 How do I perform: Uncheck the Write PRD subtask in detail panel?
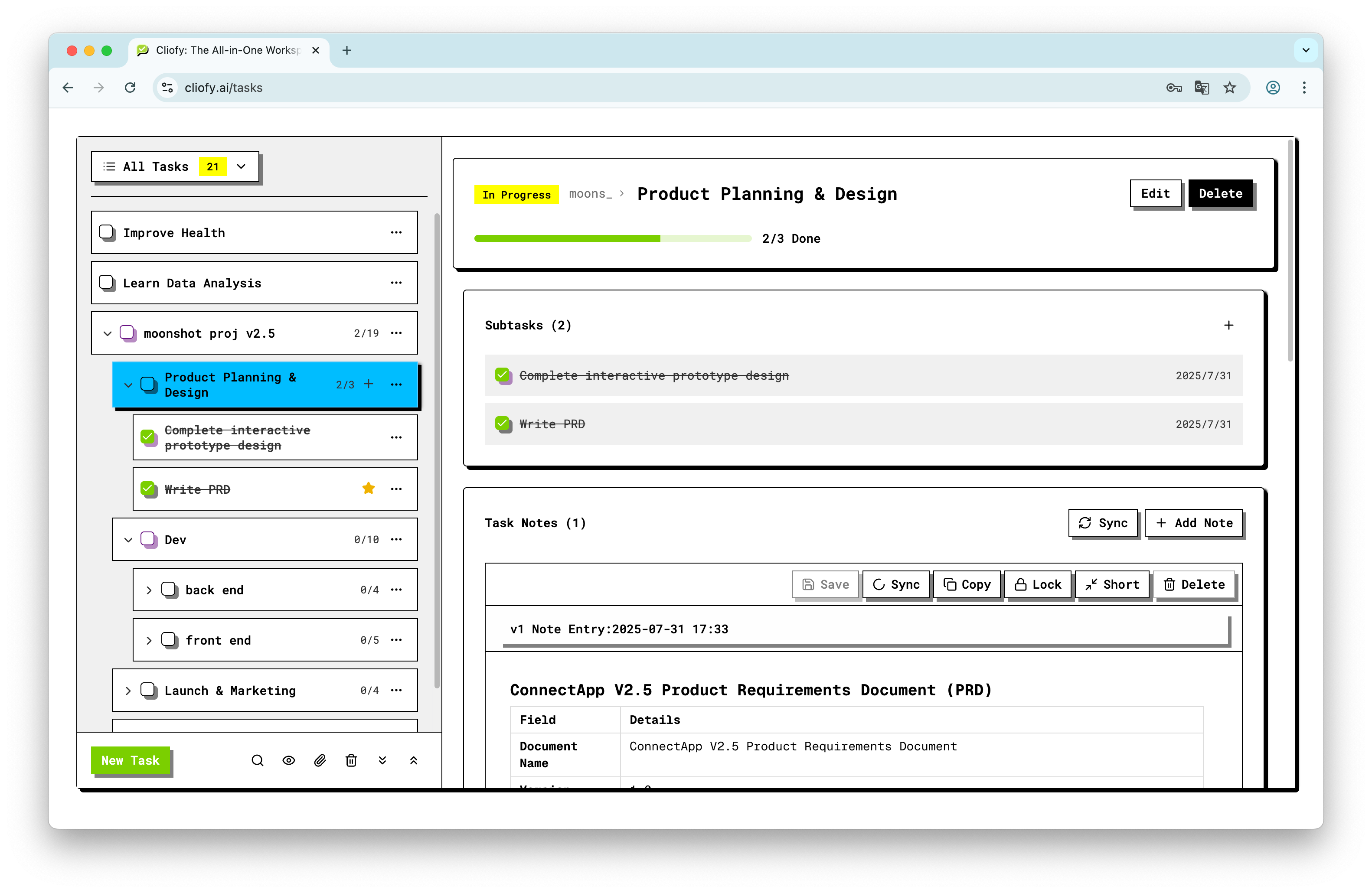(503, 424)
